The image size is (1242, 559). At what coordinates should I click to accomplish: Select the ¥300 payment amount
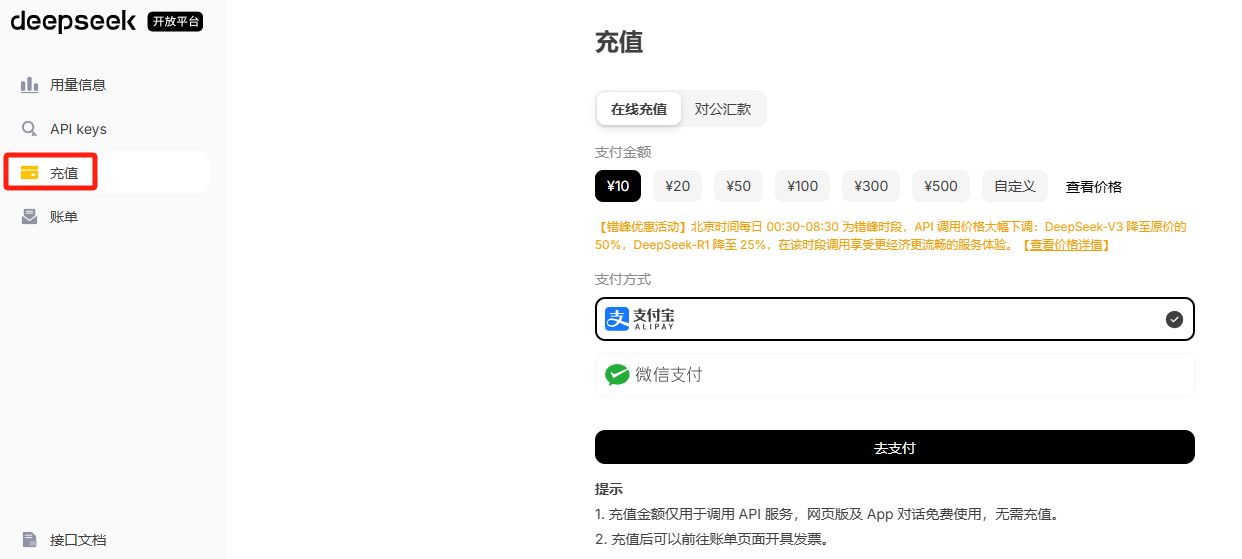pos(872,186)
